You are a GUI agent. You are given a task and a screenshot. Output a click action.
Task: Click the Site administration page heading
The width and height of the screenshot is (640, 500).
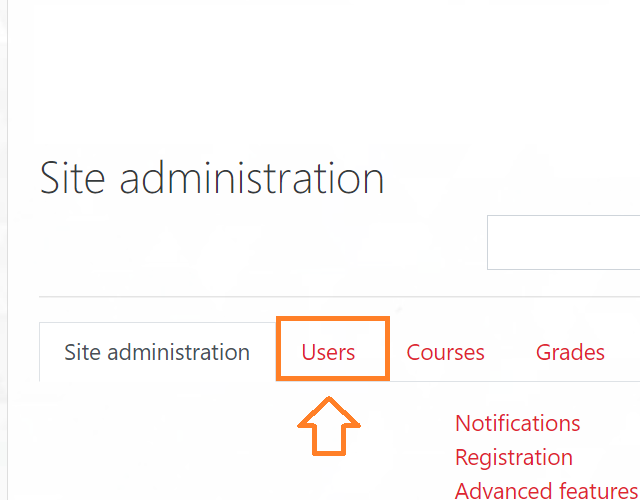click(212, 178)
